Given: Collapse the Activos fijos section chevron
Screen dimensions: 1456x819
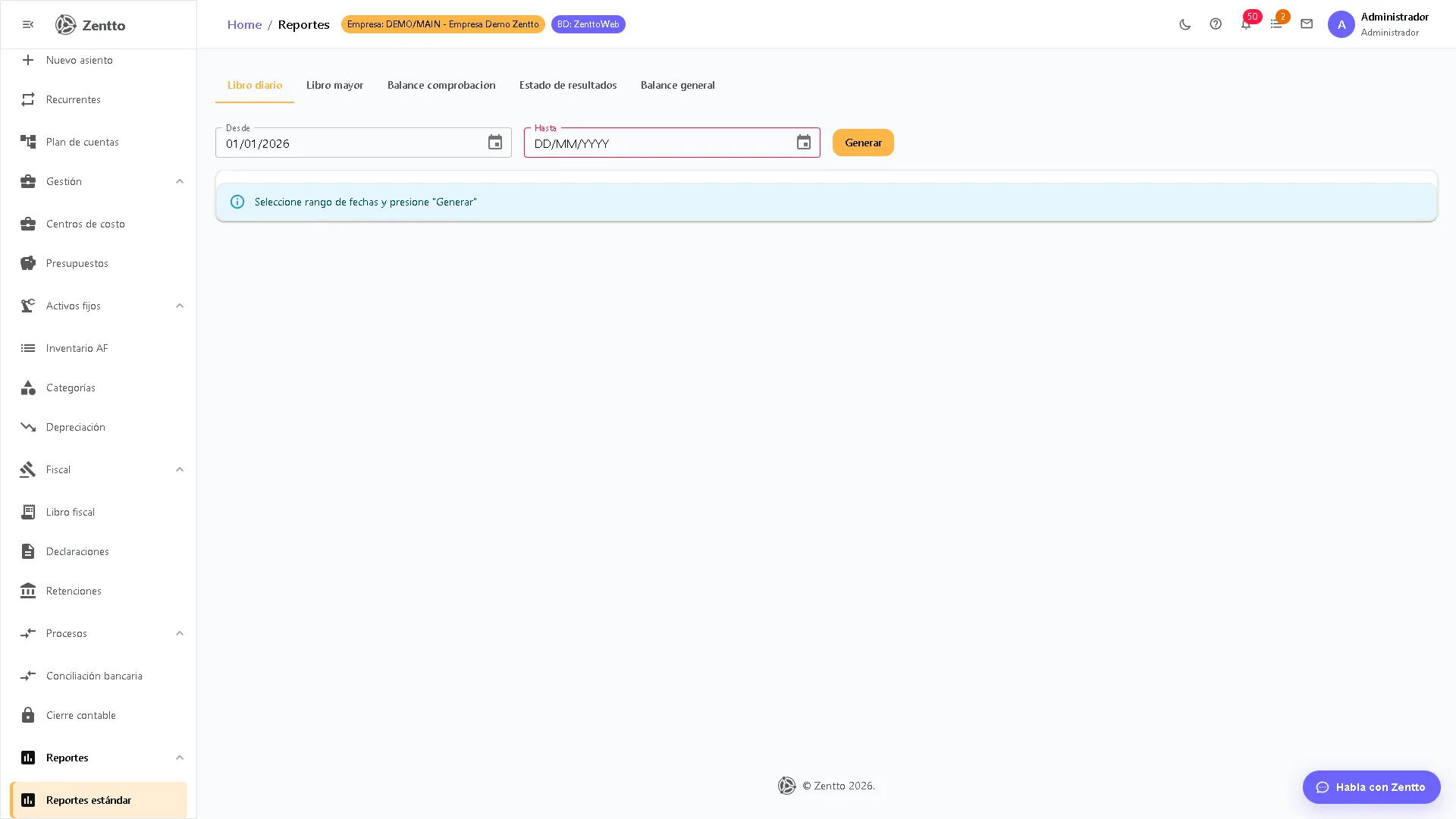Looking at the screenshot, I should pyautogui.click(x=180, y=306).
